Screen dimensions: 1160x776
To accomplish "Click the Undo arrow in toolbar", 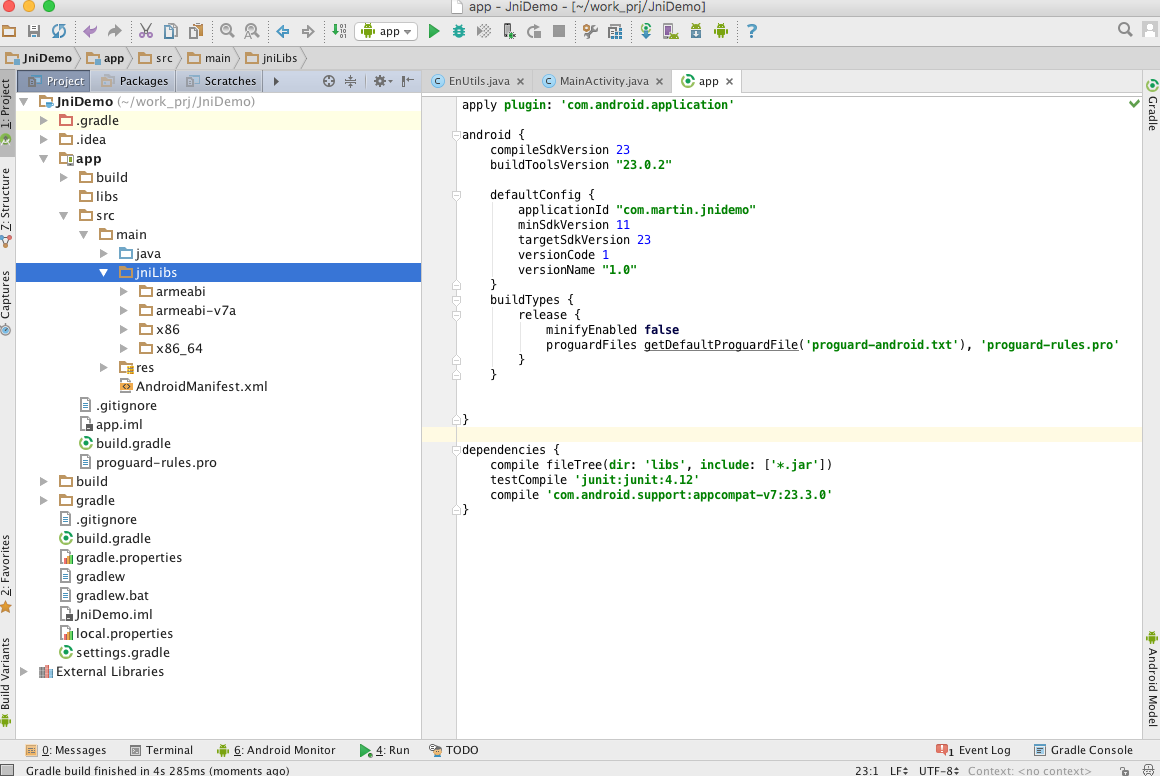I will [x=91, y=31].
